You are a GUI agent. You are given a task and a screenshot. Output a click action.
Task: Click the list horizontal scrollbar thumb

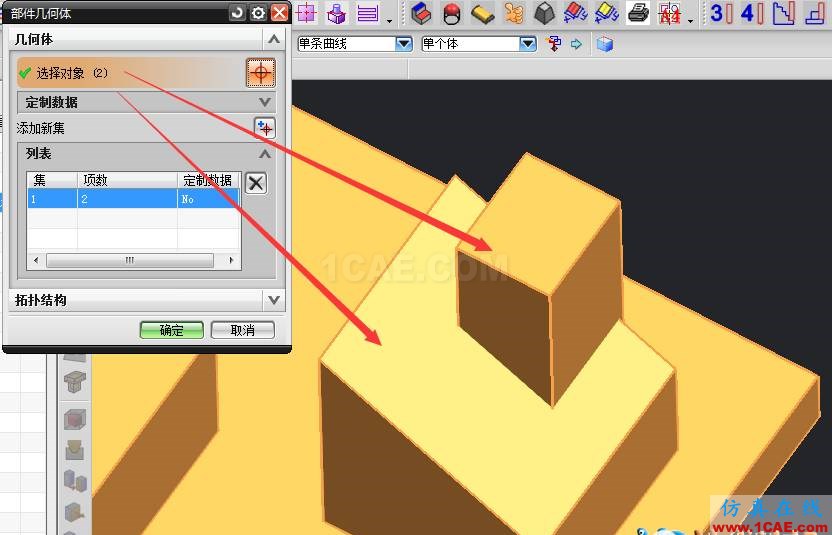pyautogui.click(x=130, y=260)
